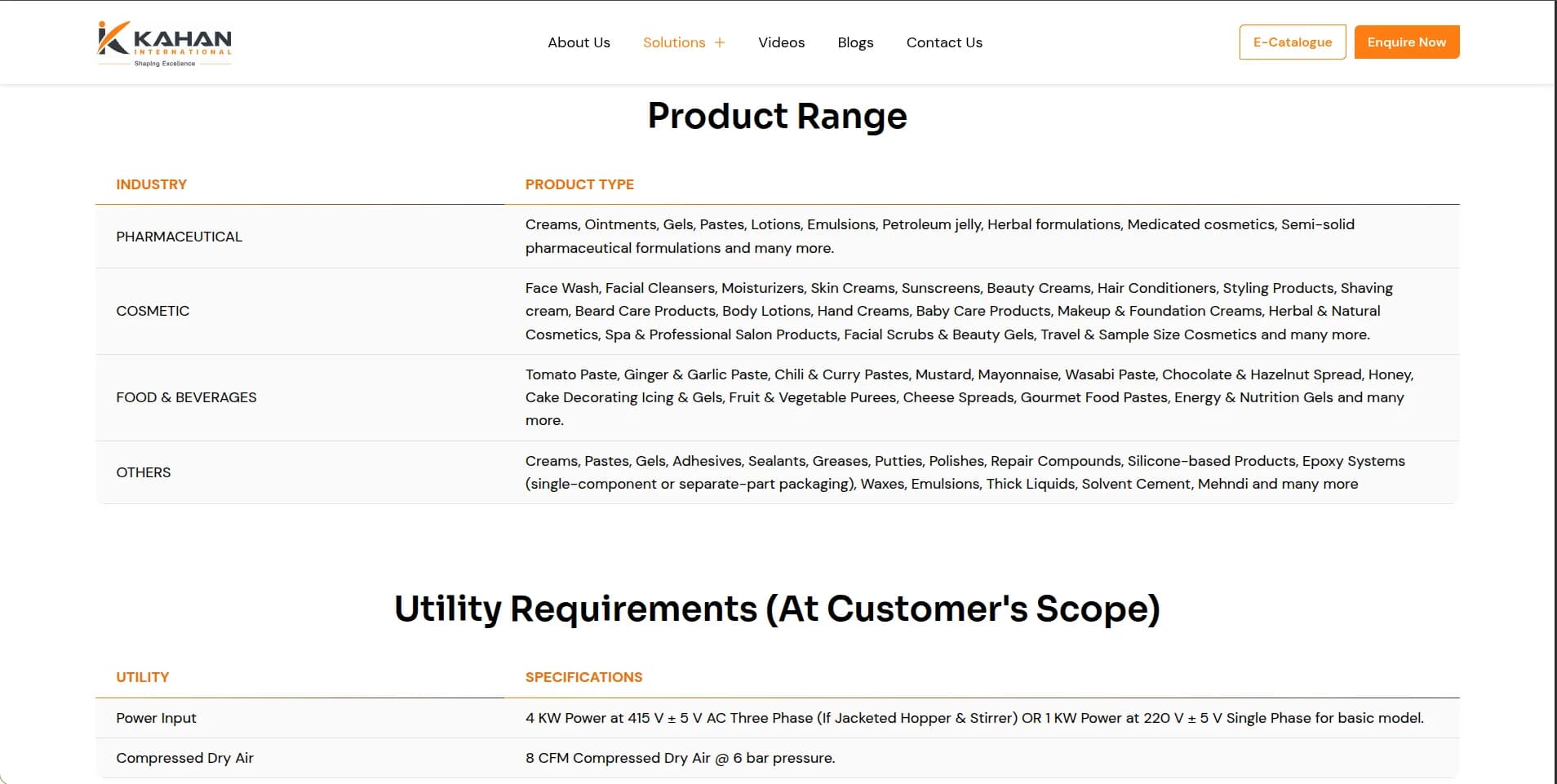The height and width of the screenshot is (784, 1557).
Task: Open the About Us page
Action: (579, 42)
